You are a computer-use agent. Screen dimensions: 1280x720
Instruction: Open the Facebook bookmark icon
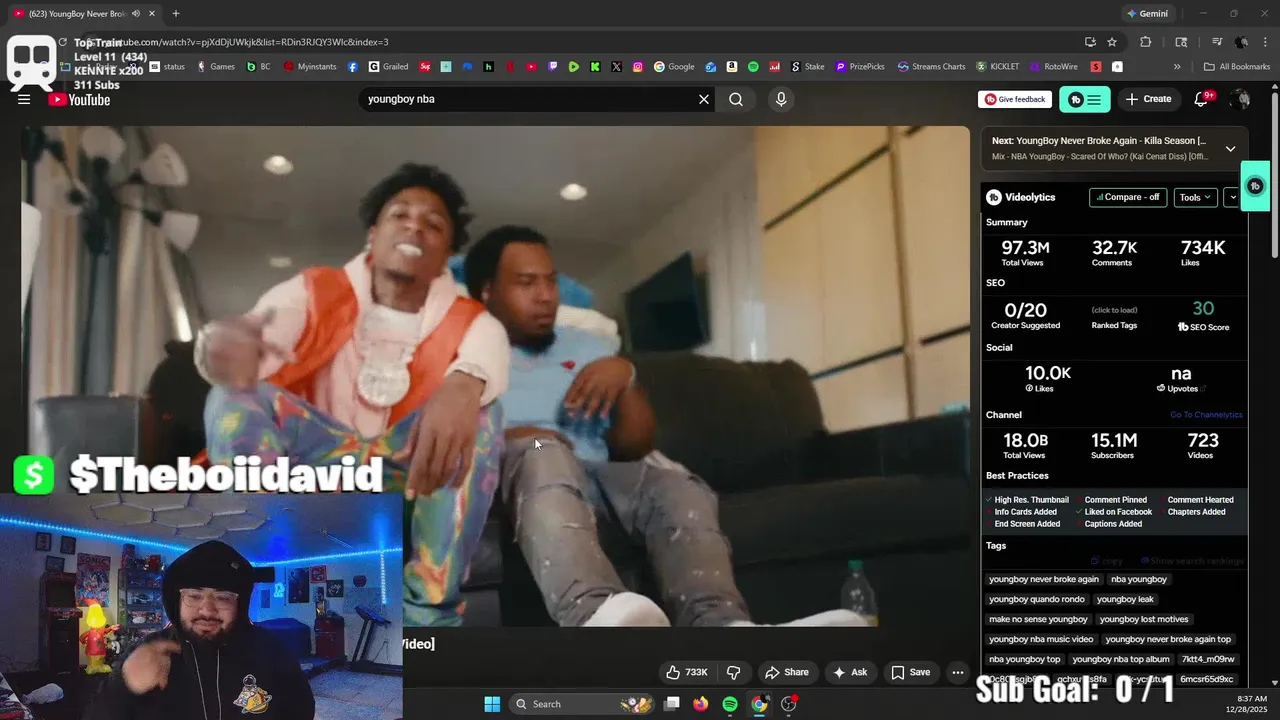pyautogui.click(x=353, y=67)
